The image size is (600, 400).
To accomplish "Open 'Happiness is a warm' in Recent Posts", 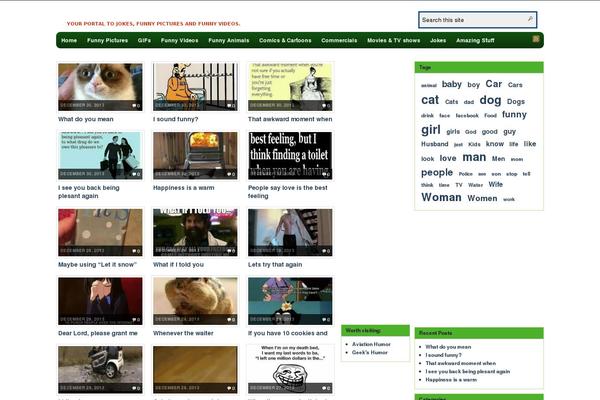I will (x=451, y=380).
